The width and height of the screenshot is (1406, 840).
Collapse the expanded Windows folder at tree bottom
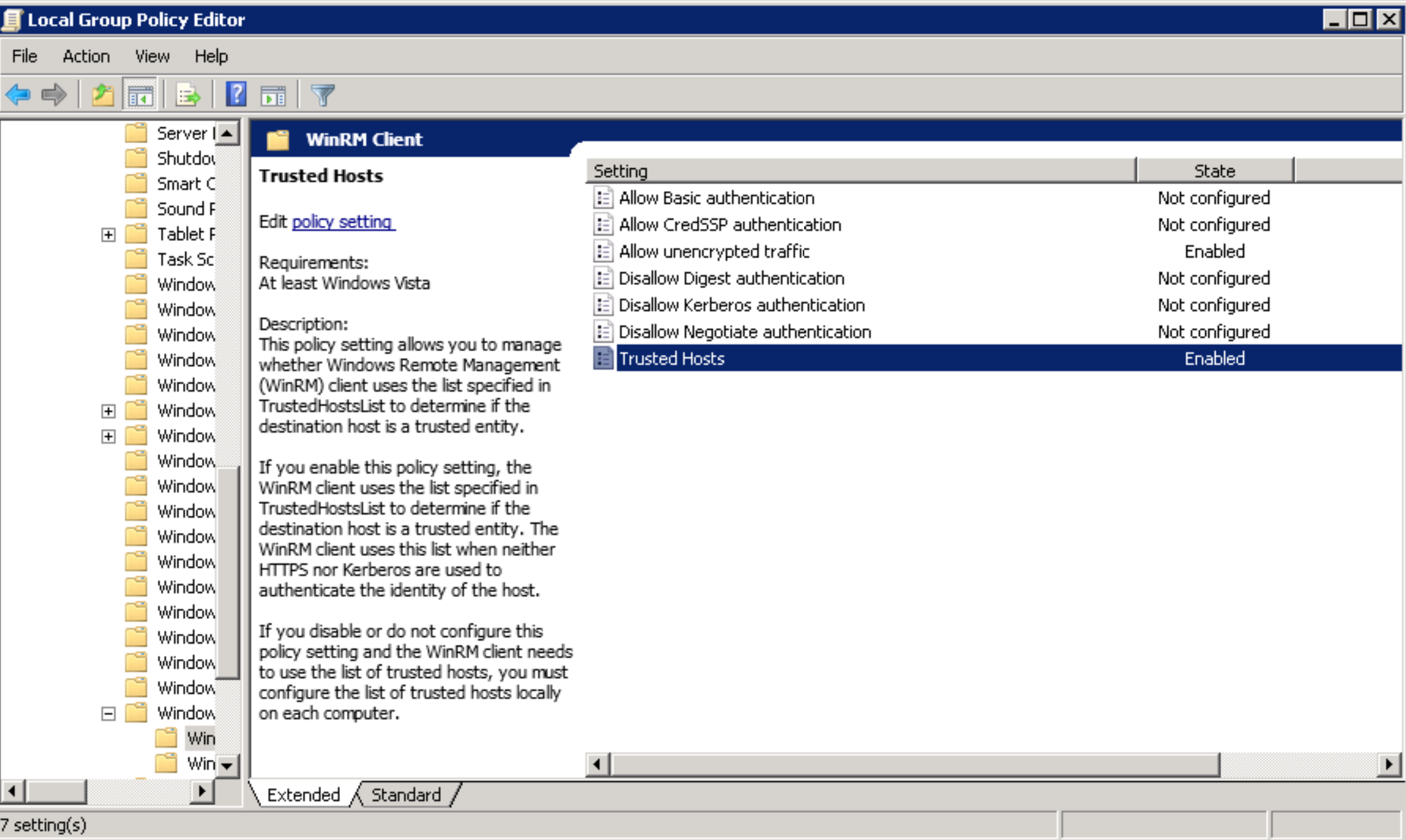click(108, 713)
